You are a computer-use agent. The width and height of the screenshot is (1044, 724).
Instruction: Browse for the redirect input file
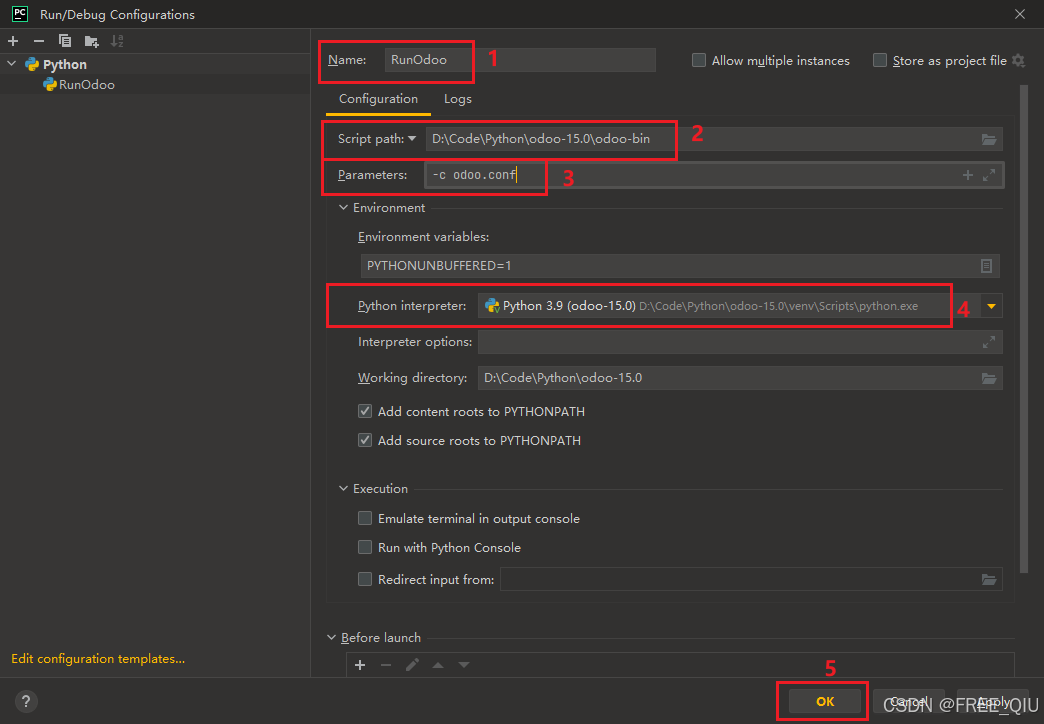tap(989, 579)
